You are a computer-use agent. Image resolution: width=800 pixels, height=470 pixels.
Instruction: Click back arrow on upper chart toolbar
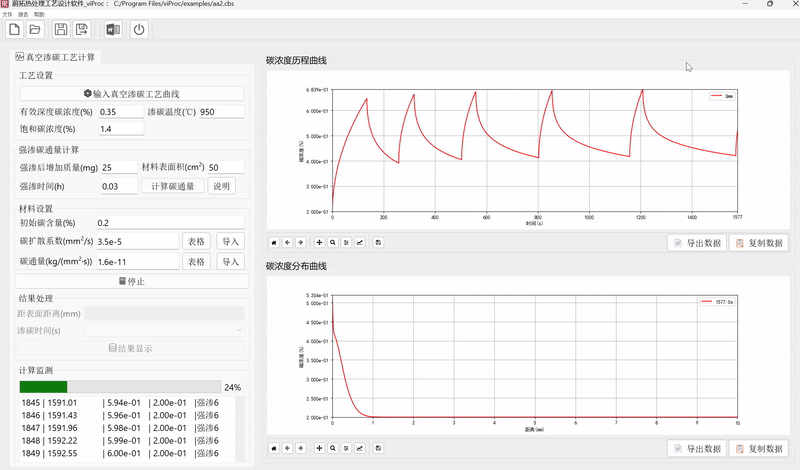point(287,242)
